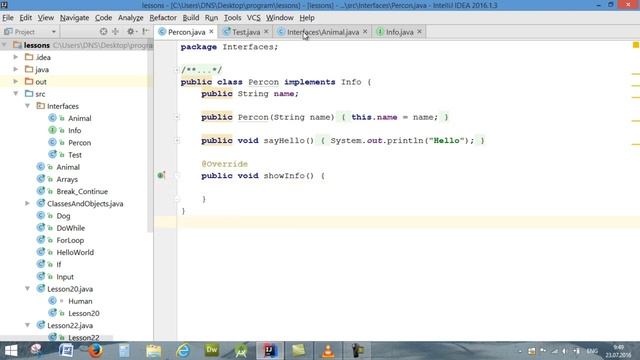Select the ForLoop class
This screenshot has height=360, width=640.
70,240
